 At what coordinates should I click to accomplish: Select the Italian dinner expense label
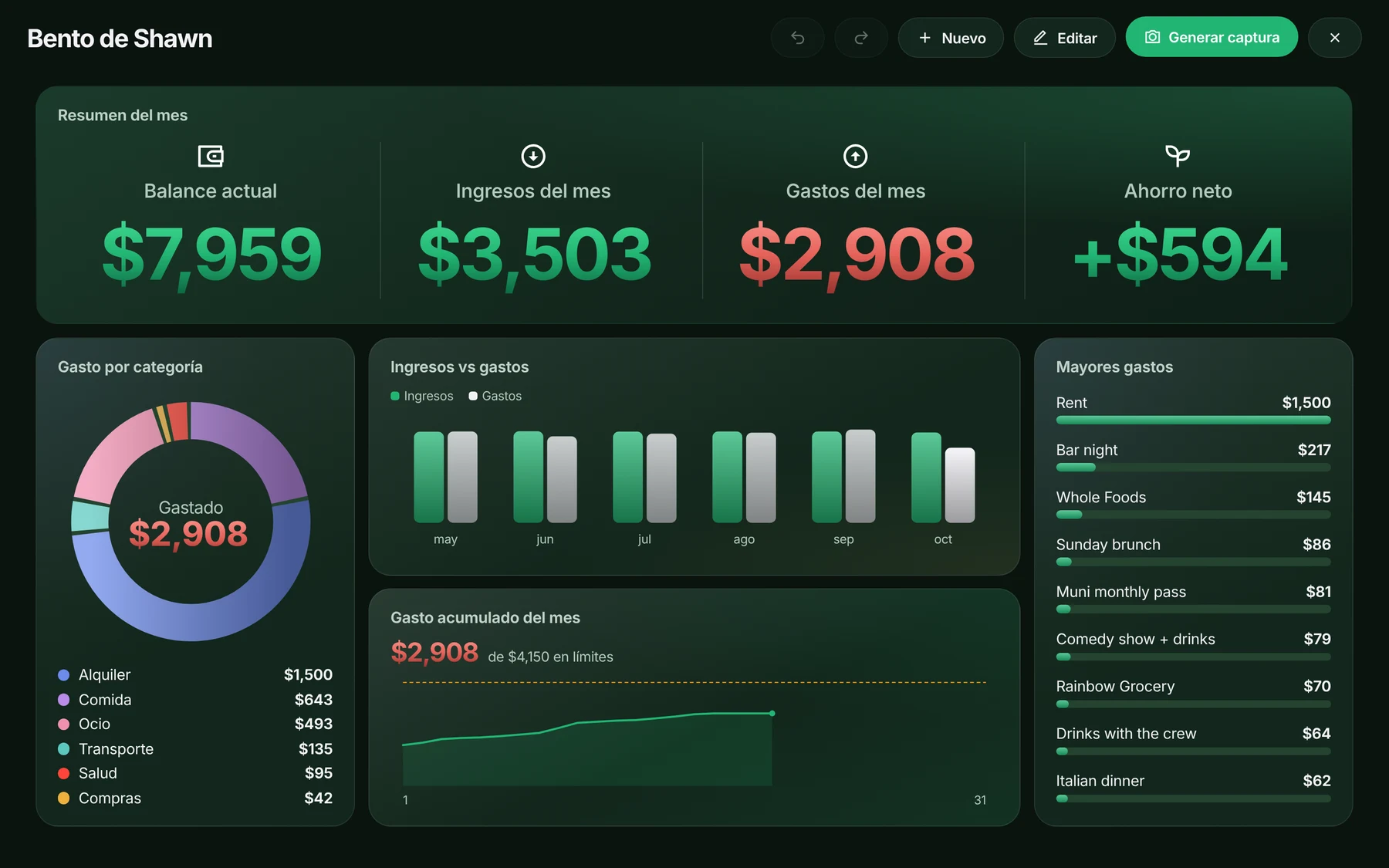pos(1100,781)
